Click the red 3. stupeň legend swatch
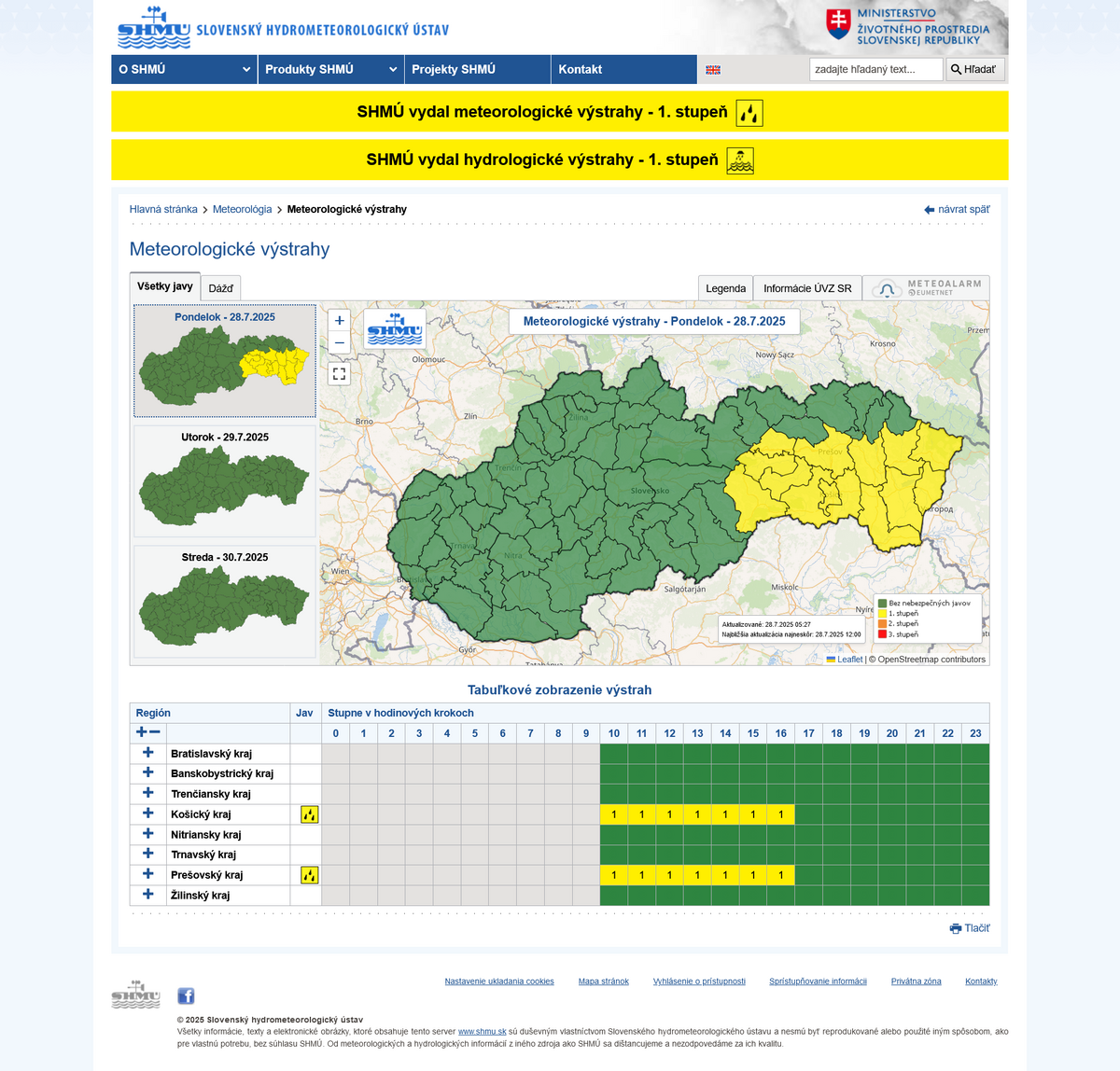The image size is (1120, 1071). [882, 634]
